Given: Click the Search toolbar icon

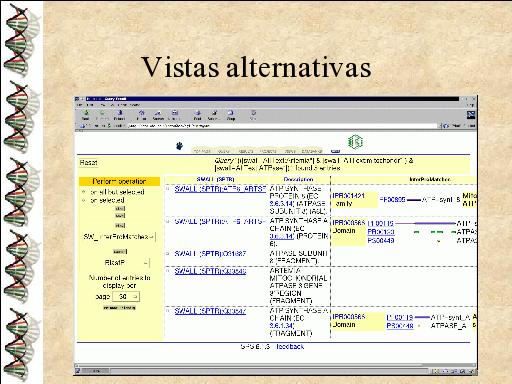Looking at the screenshot, I should [158, 115].
